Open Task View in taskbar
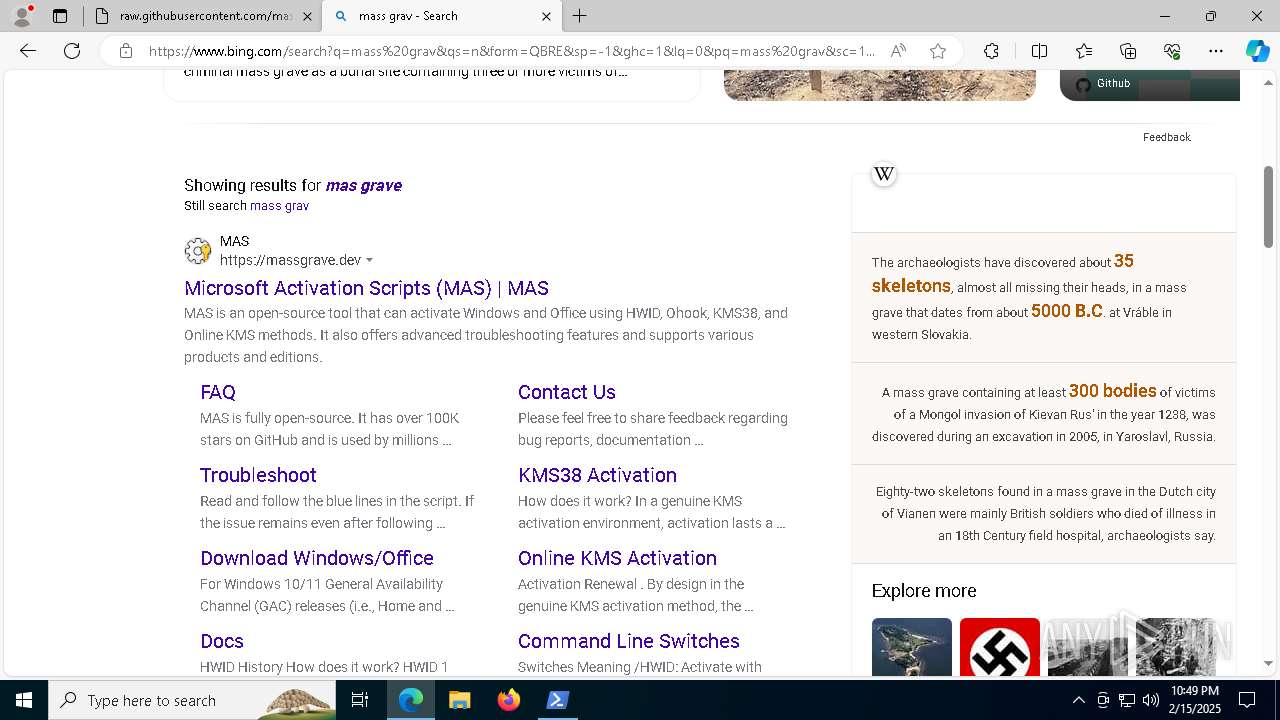The image size is (1280, 720). [360, 700]
